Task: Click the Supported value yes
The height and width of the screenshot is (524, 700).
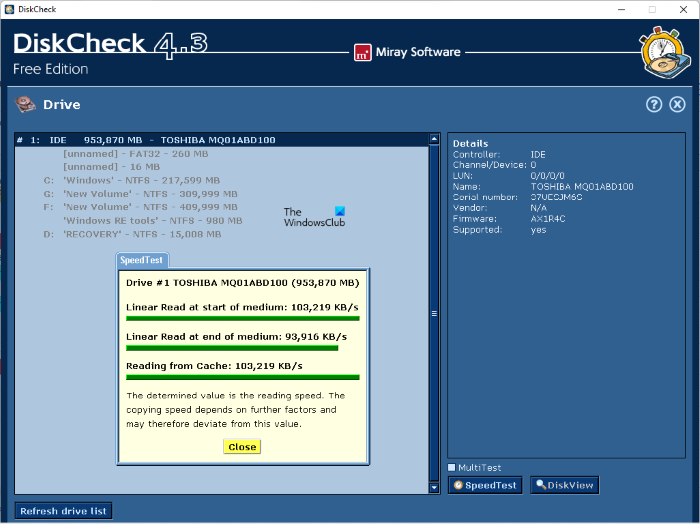Action: tap(538, 230)
